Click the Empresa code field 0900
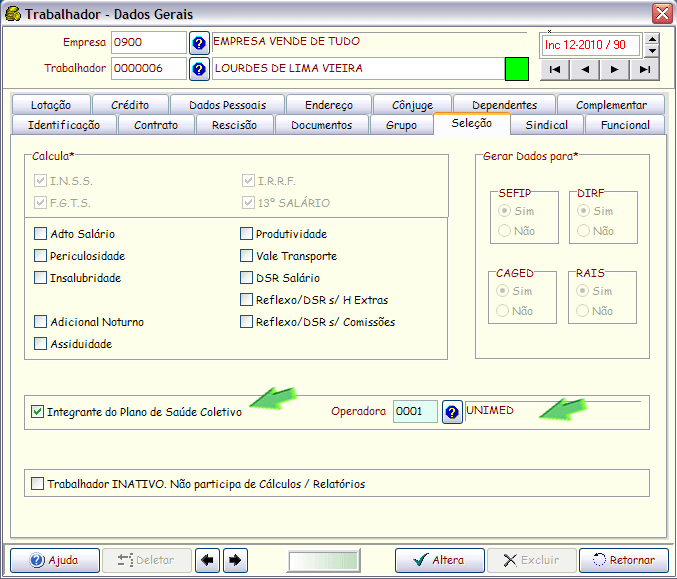The image size is (677, 579). 149,42
